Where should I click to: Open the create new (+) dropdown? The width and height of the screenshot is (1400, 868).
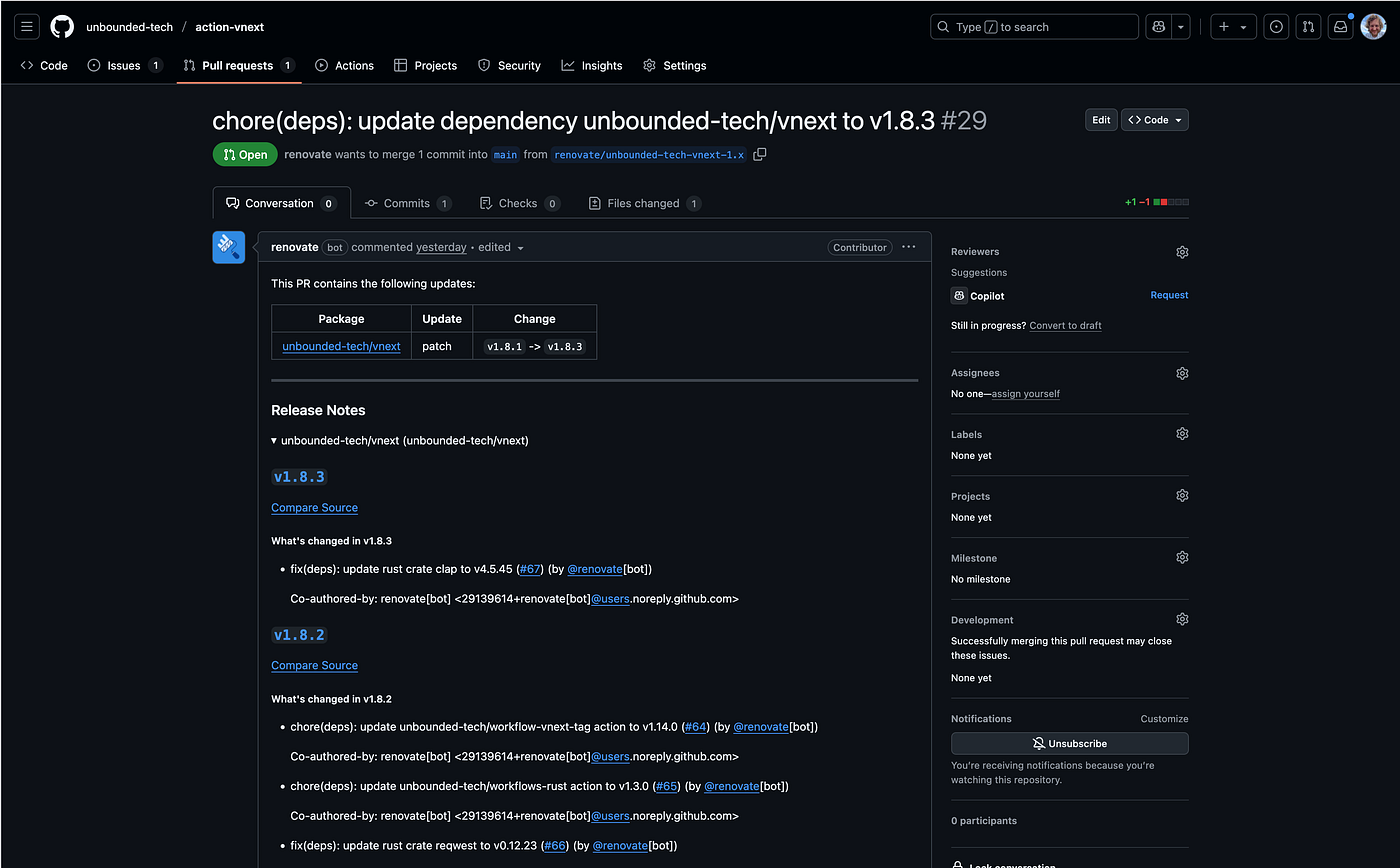click(x=1233, y=26)
